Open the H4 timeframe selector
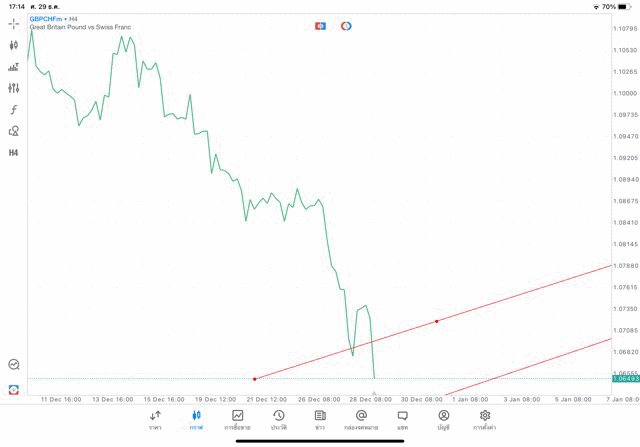 [x=13, y=153]
